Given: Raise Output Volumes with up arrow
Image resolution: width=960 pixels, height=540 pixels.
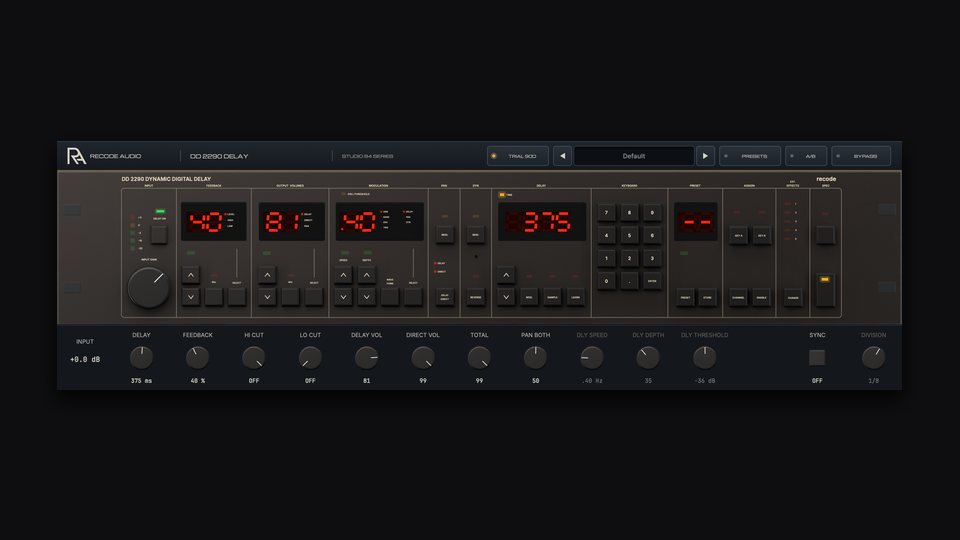Looking at the screenshot, I should coord(267,275).
